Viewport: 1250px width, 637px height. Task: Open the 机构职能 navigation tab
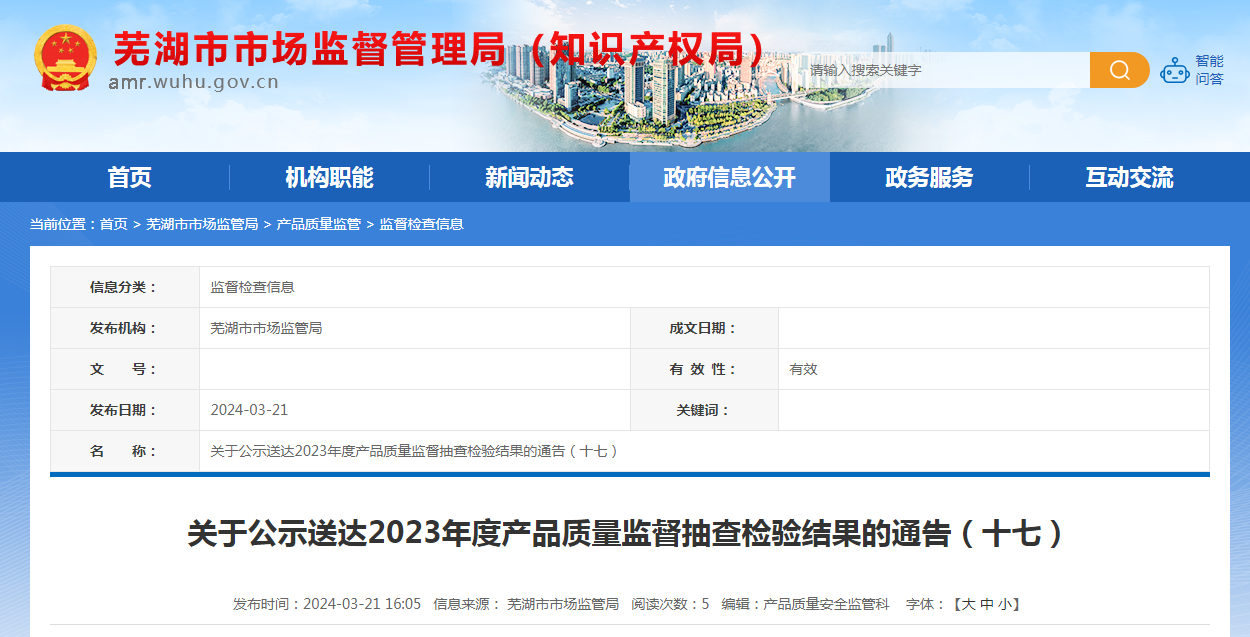point(330,177)
